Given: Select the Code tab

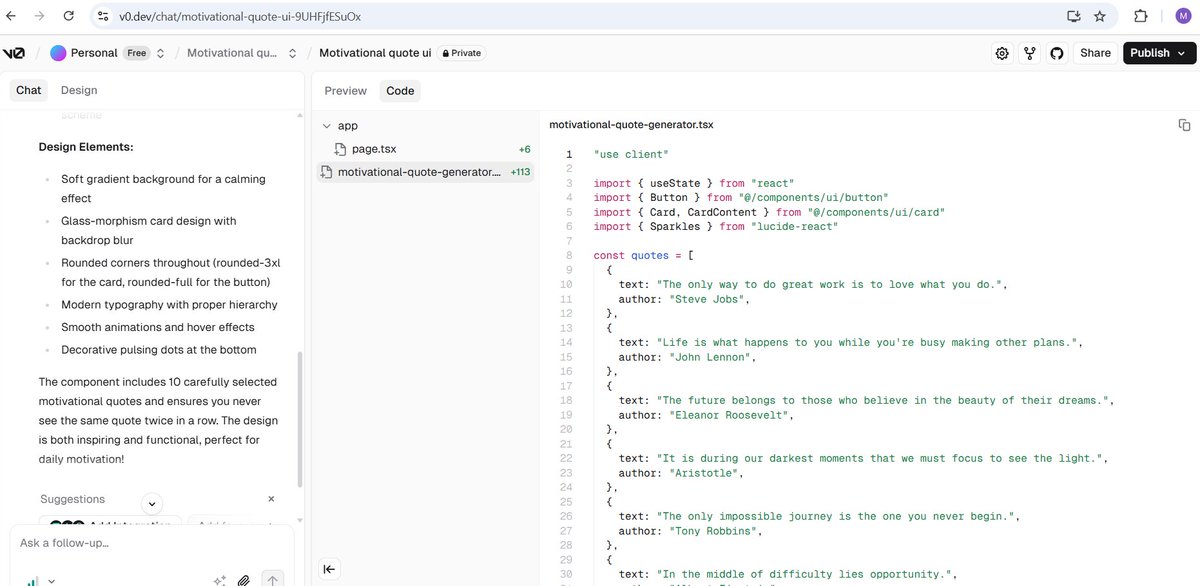Looking at the screenshot, I should tap(400, 90).
